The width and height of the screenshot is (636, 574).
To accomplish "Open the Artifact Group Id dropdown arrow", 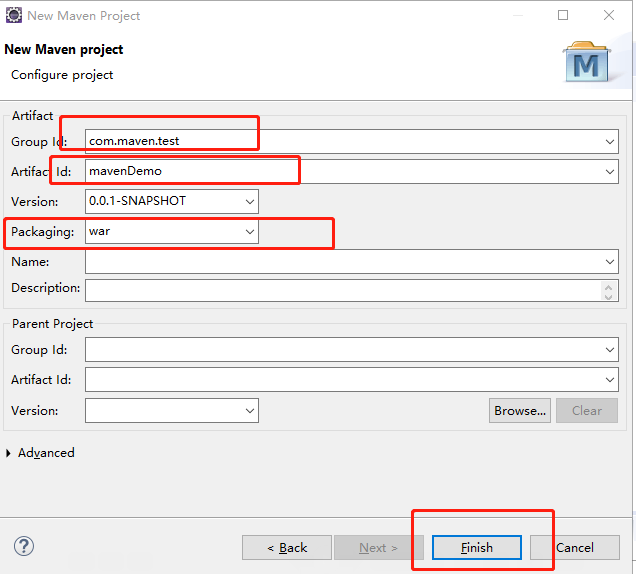I will [609, 142].
